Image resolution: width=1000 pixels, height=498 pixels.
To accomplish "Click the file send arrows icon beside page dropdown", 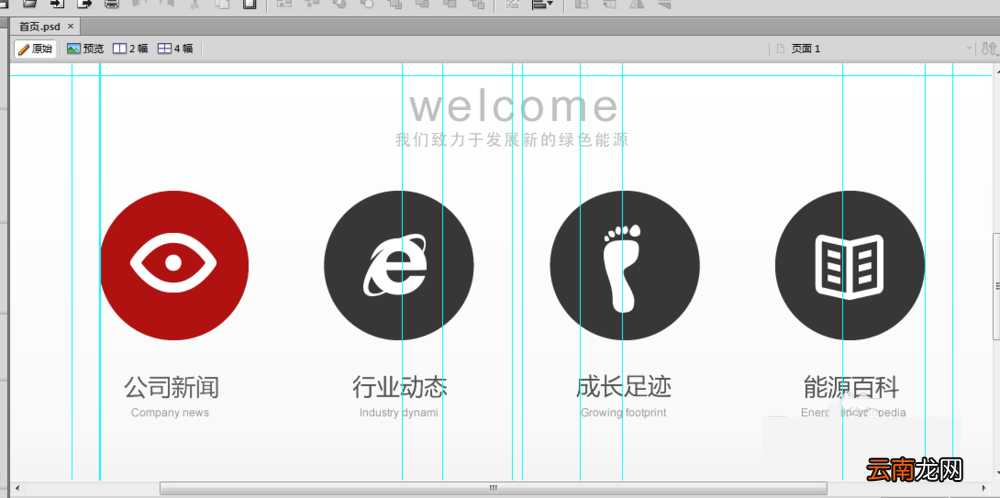I will tap(989, 48).
